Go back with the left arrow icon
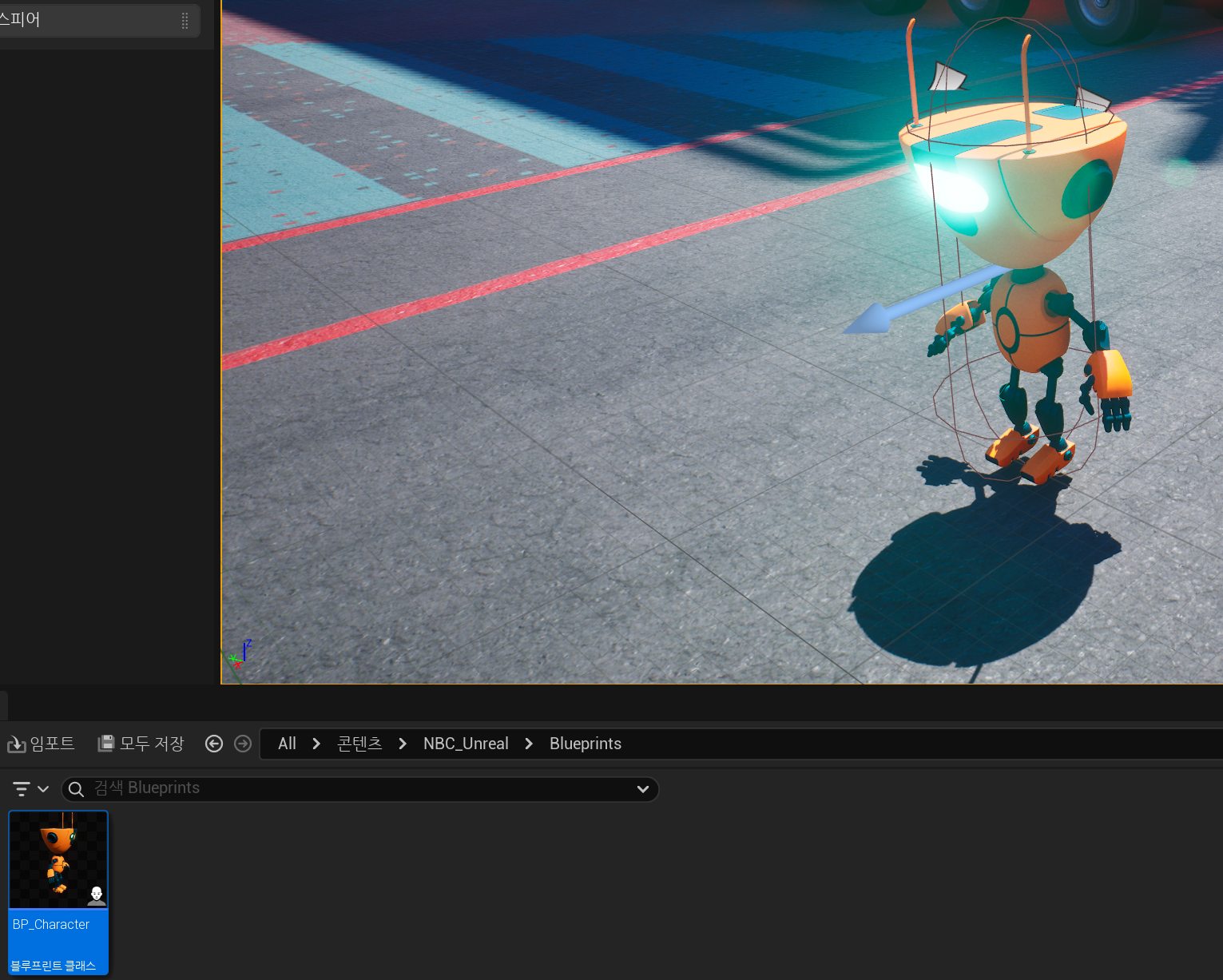 pos(214,744)
